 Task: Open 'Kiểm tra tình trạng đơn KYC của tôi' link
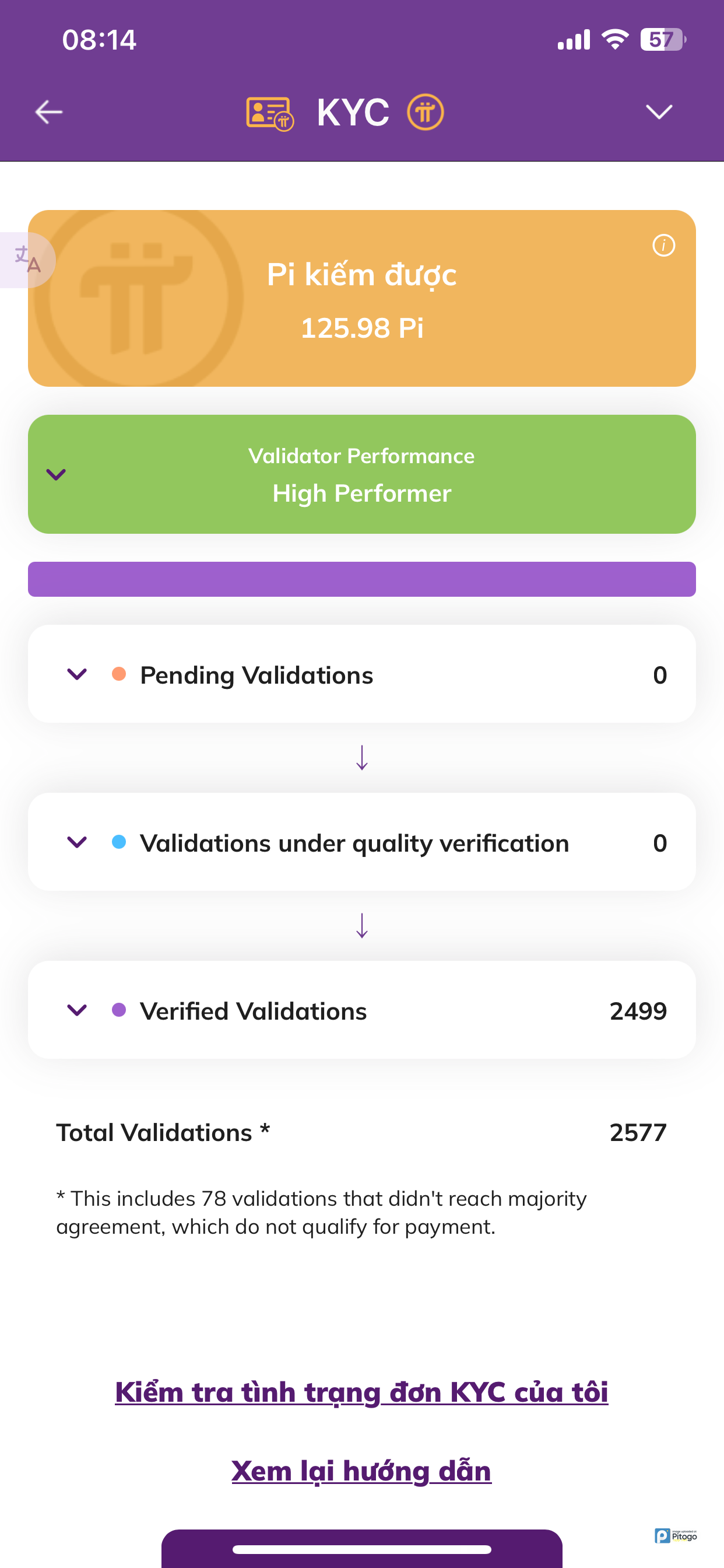(361, 1392)
